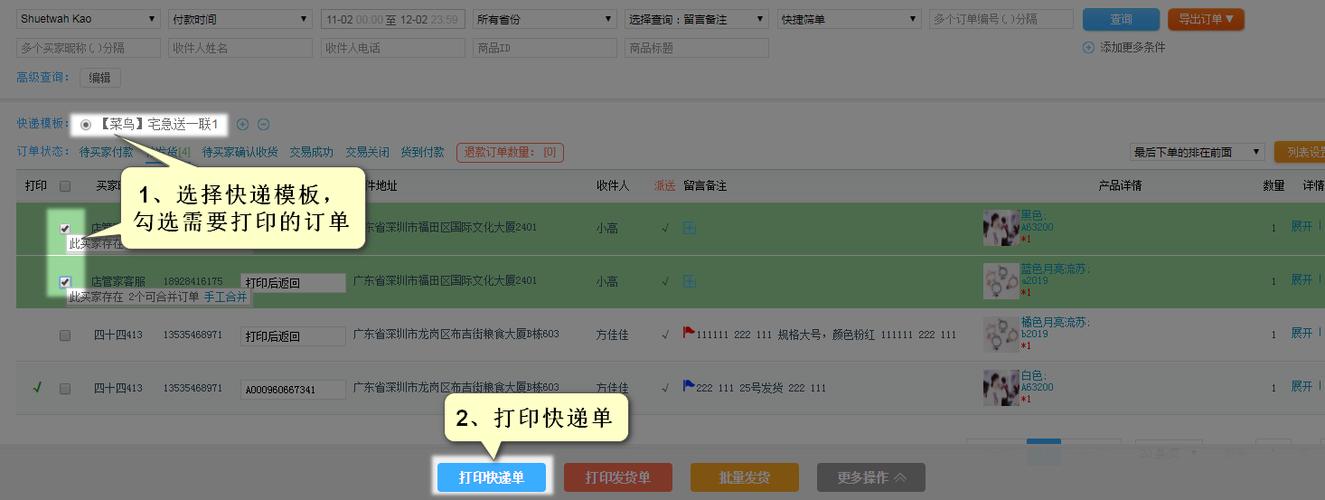Click the blue flag in the 白色 A63200 row
This screenshot has width=1325, height=500.
[689, 385]
